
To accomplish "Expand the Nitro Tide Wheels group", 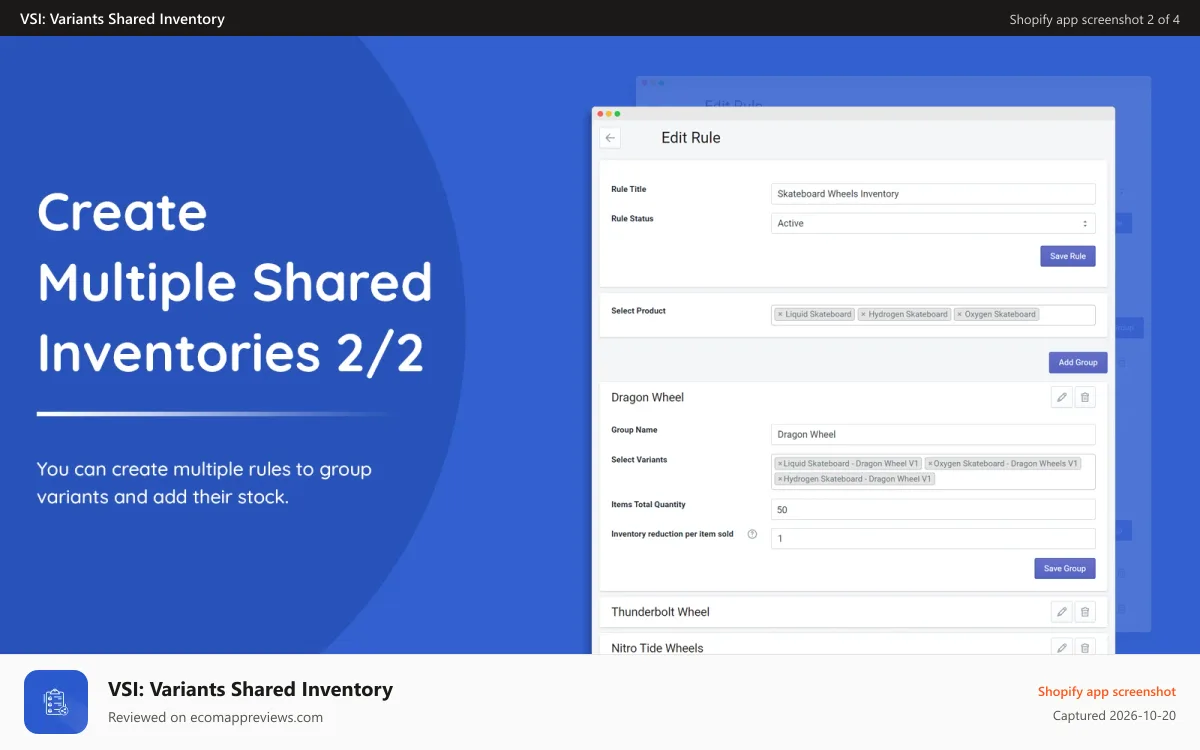I will click(x=853, y=645).
